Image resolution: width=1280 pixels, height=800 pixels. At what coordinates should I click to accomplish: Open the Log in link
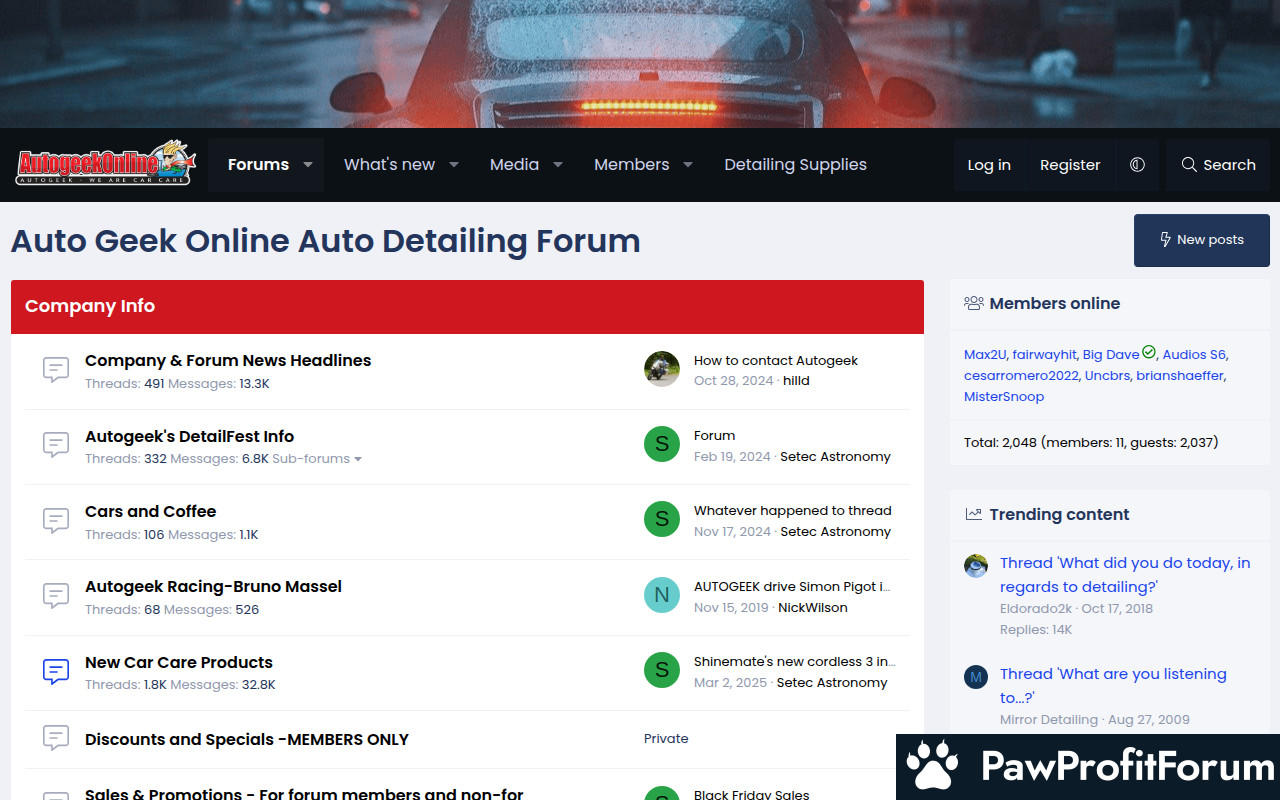pyautogui.click(x=989, y=165)
